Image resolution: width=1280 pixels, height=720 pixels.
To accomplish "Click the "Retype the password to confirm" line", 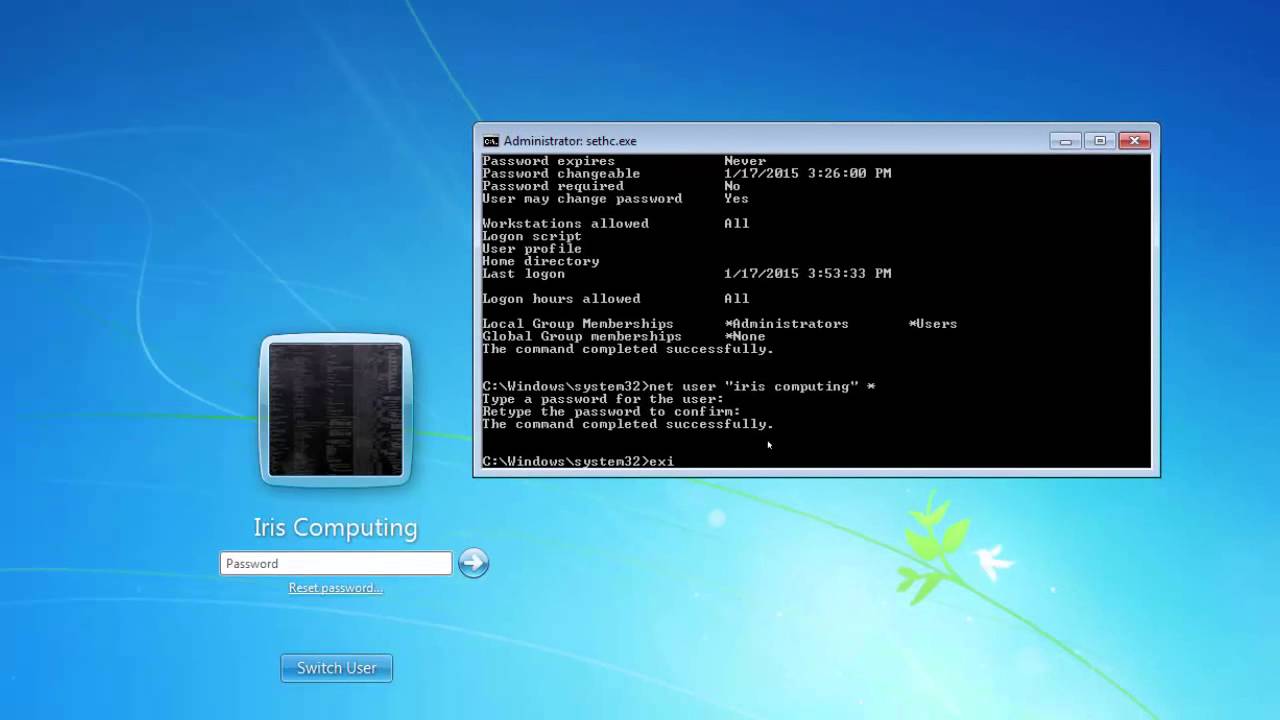I will [610, 411].
